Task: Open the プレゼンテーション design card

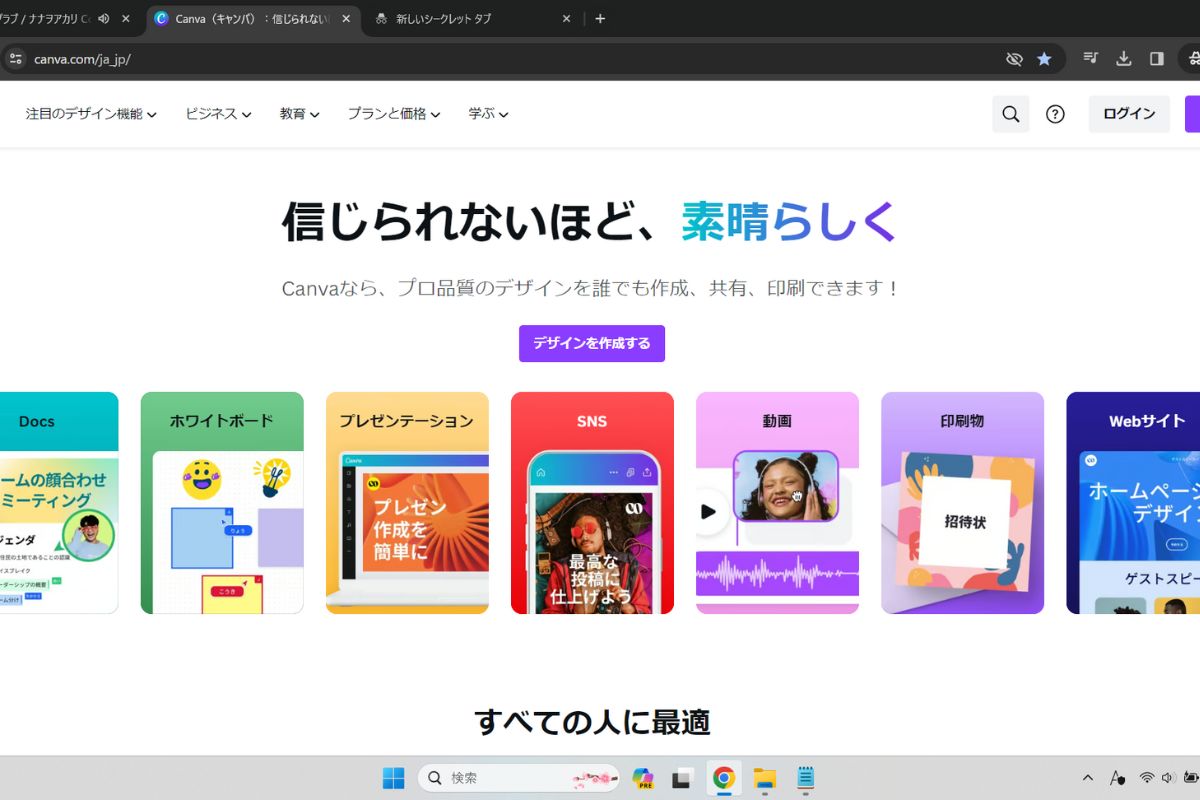Action: click(x=407, y=503)
